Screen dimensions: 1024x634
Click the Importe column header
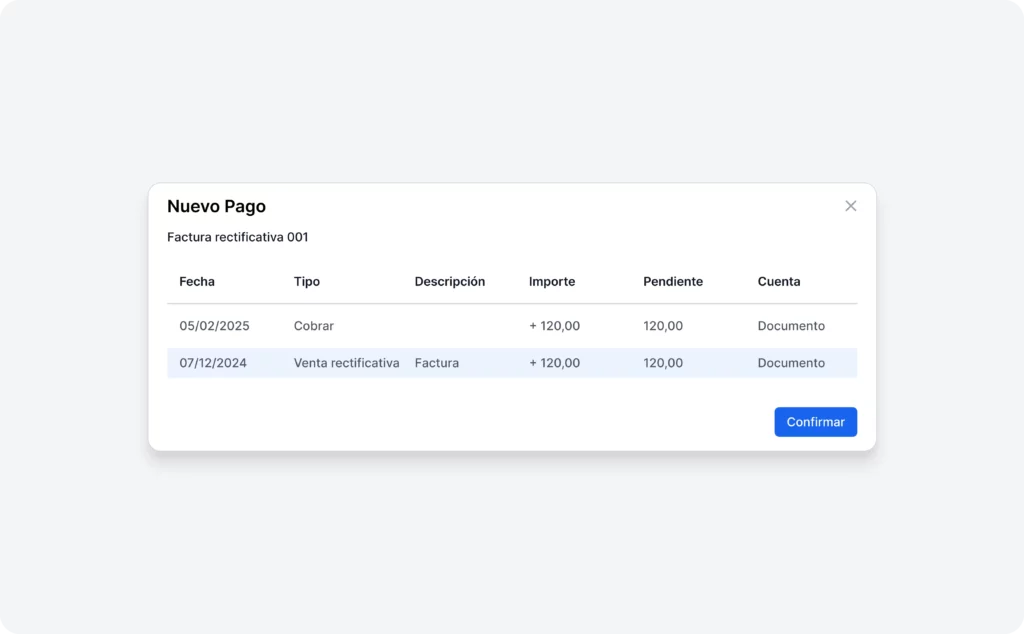[552, 281]
